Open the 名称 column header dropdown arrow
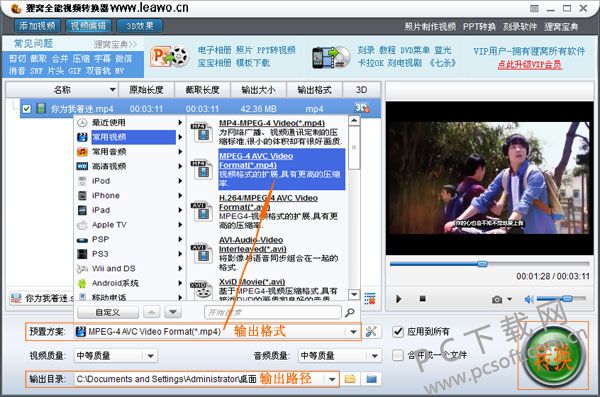The height and width of the screenshot is (397, 600). [x=112, y=90]
